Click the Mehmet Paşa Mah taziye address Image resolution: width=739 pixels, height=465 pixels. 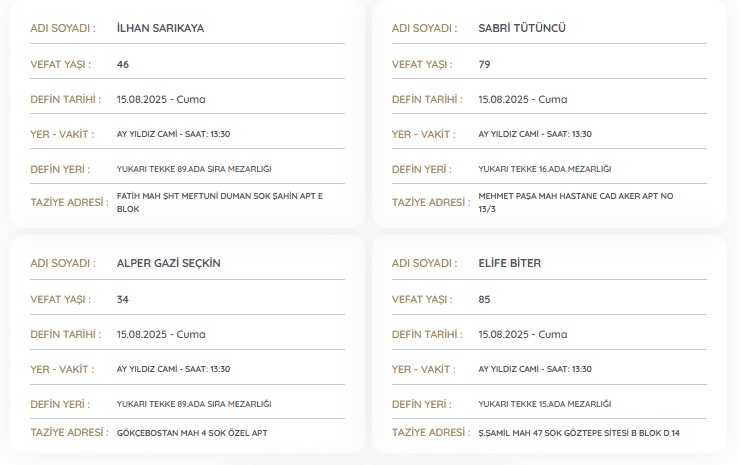[577, 203]
